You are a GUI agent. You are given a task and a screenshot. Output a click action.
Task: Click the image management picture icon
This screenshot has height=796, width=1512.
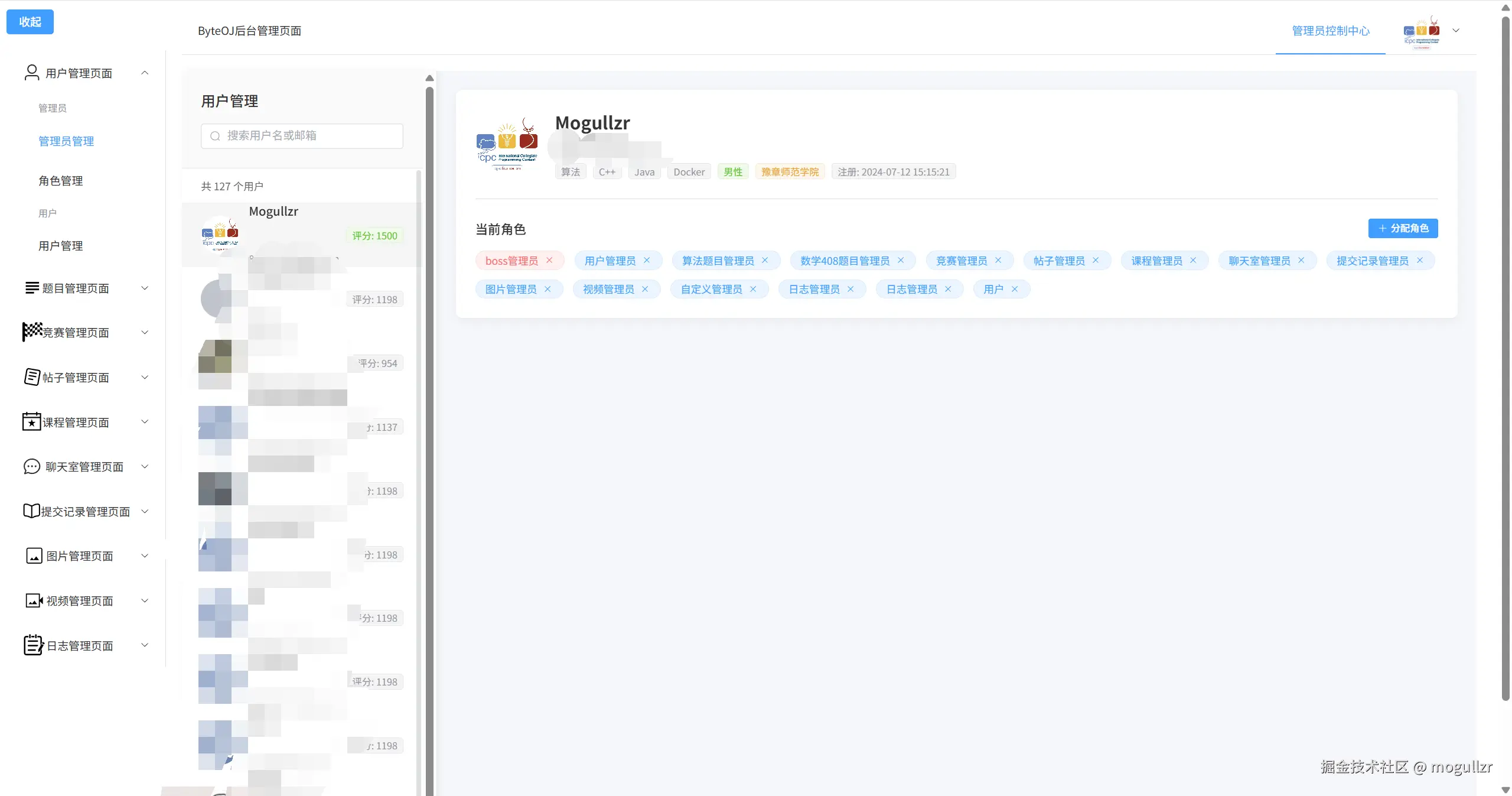click(34, 556)
